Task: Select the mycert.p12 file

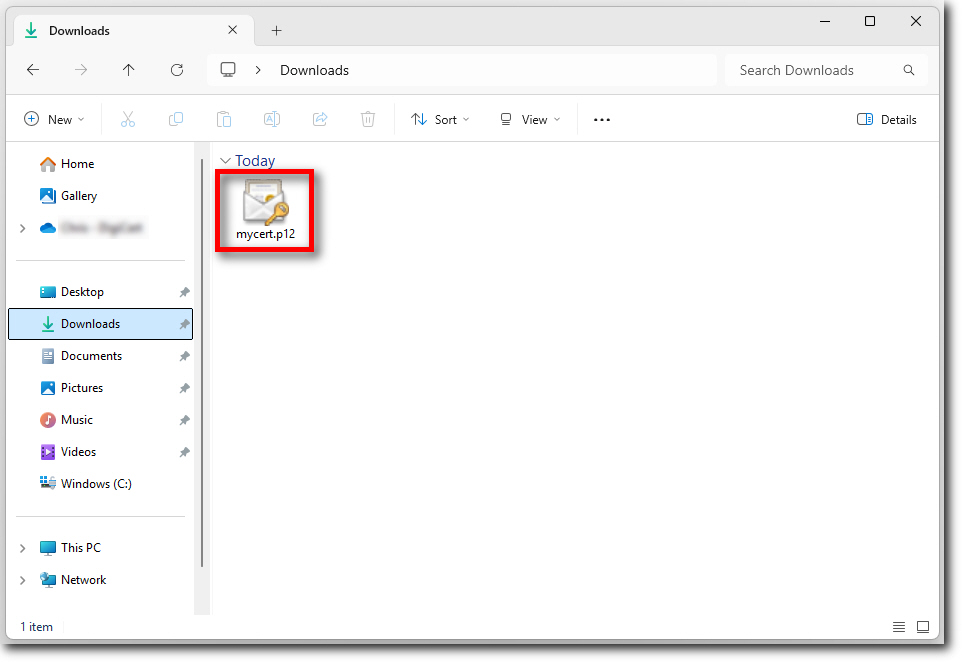Action: [x=265, y=210]
